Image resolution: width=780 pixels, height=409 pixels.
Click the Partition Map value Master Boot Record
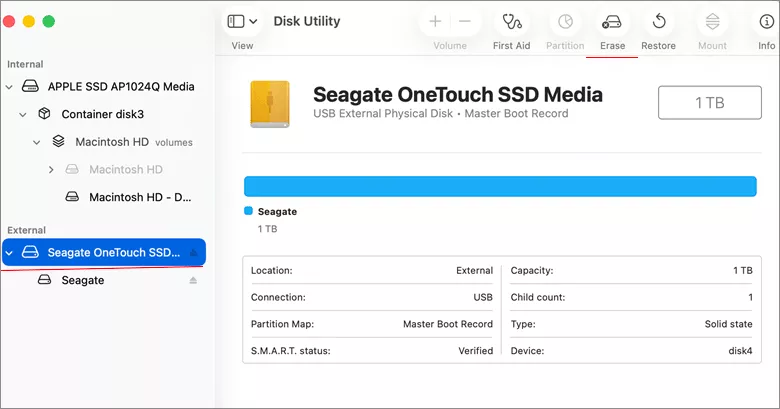(x=448, y=324)
